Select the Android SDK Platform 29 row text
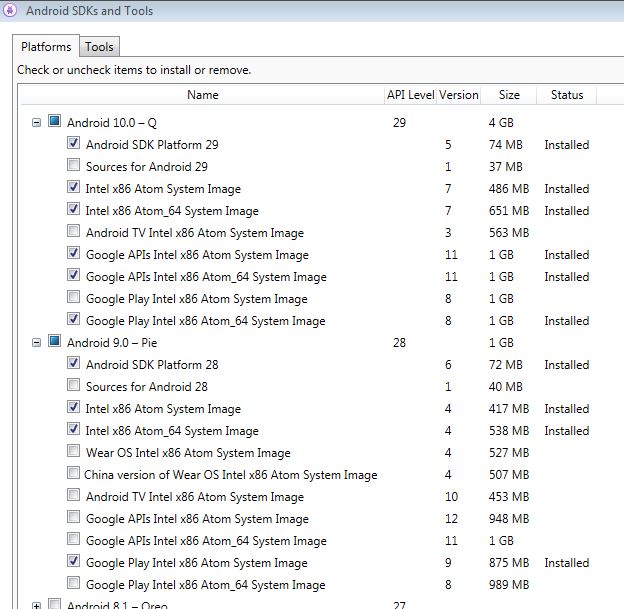The width and height of the screenshot is (624, 609). [152, 144]
